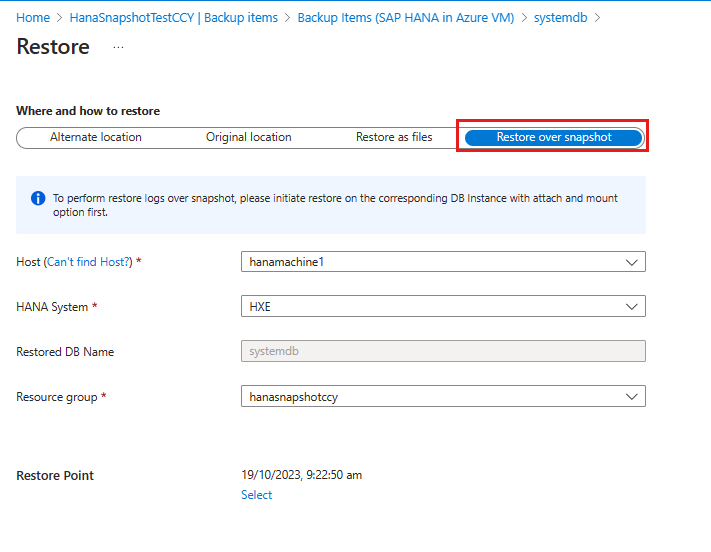Click the Host dropdown chevron arrow
The height and width of the screenshot is (552, 711).
click(x=632, y=262)
